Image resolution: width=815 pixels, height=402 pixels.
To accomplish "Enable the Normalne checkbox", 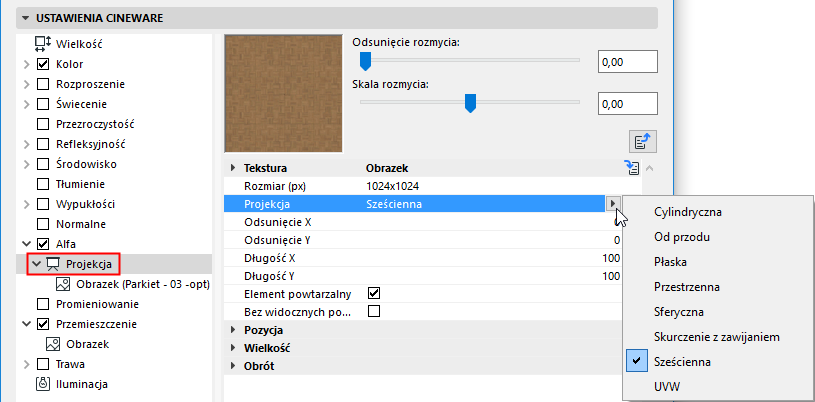I will [x=43, y=224].
